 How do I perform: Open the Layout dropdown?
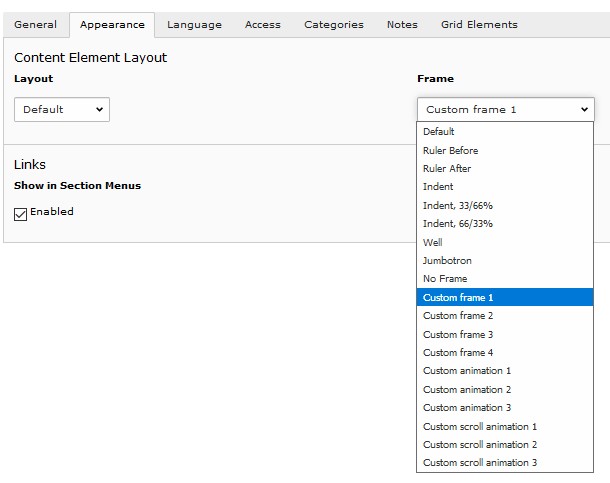(62, 110)
